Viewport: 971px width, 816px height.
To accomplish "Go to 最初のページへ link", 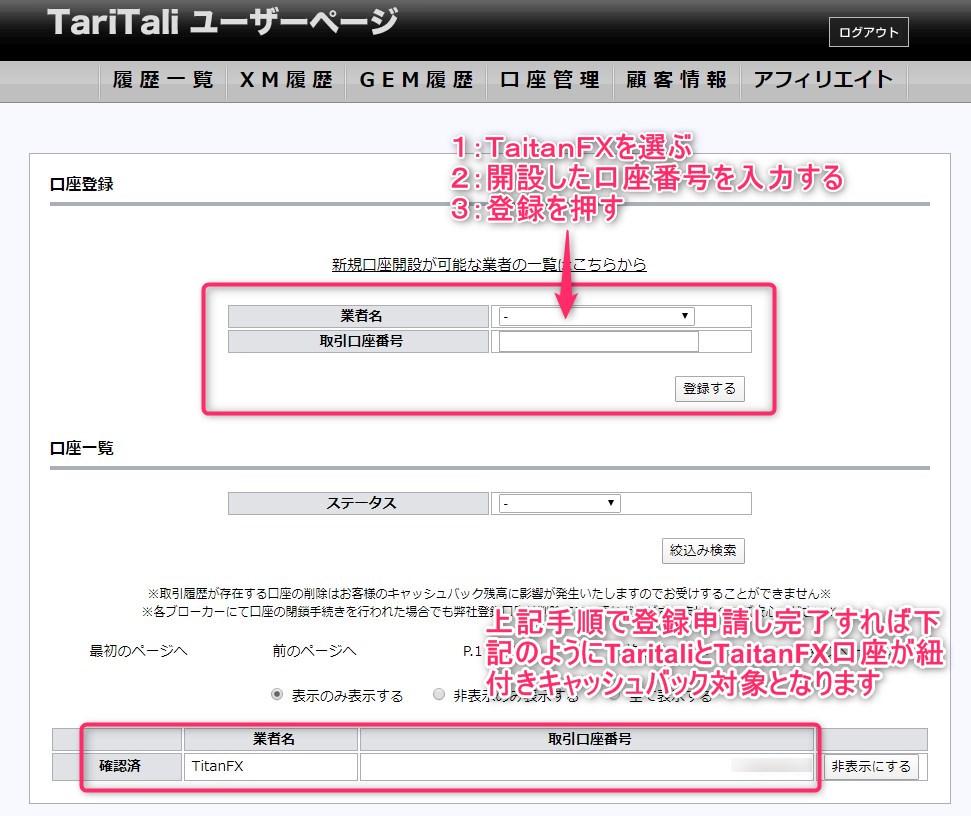I will tap(139, 651).
